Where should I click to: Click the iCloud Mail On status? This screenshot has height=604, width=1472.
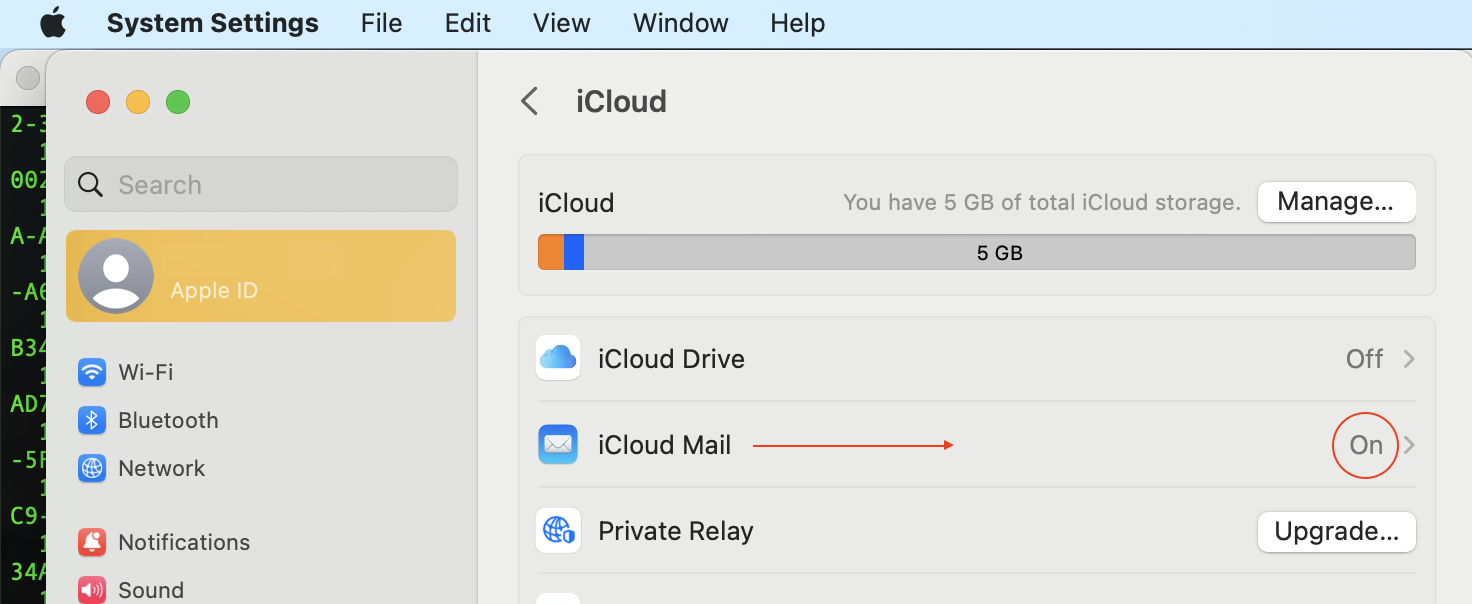(x=1366, y=445)
